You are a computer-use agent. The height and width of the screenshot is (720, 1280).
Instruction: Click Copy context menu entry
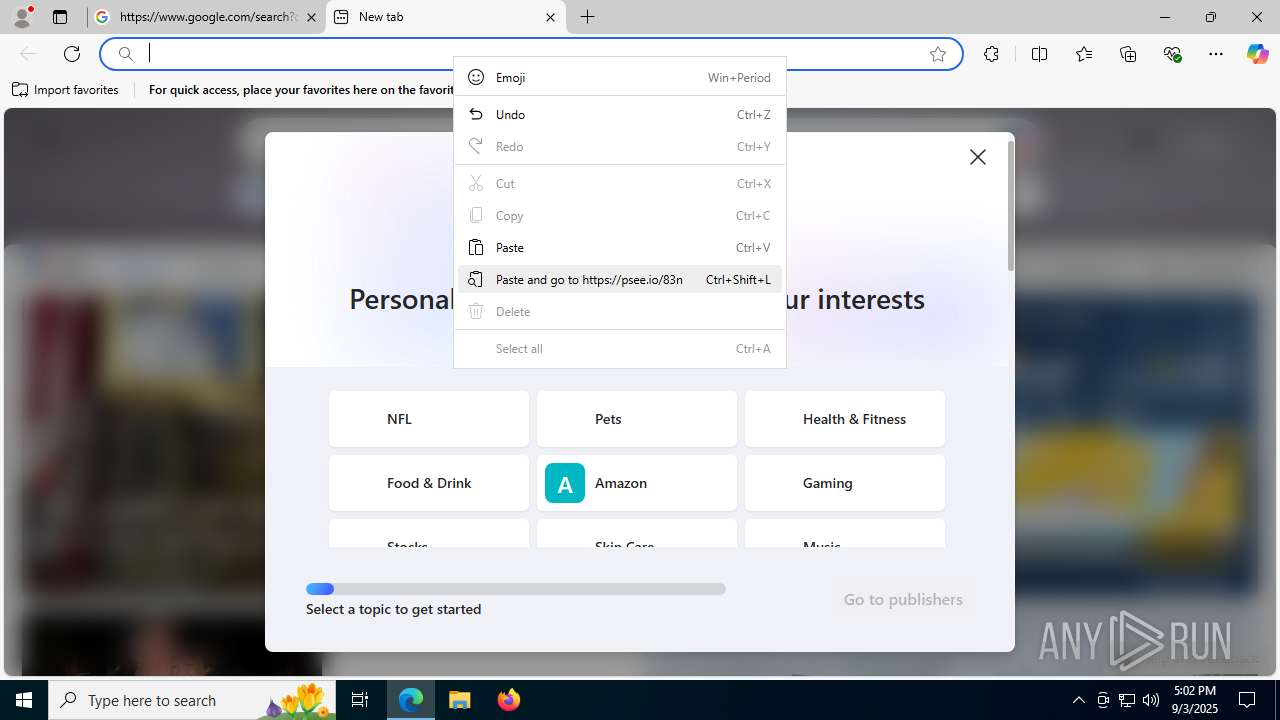pyautogui.click(x=620, y=215)
